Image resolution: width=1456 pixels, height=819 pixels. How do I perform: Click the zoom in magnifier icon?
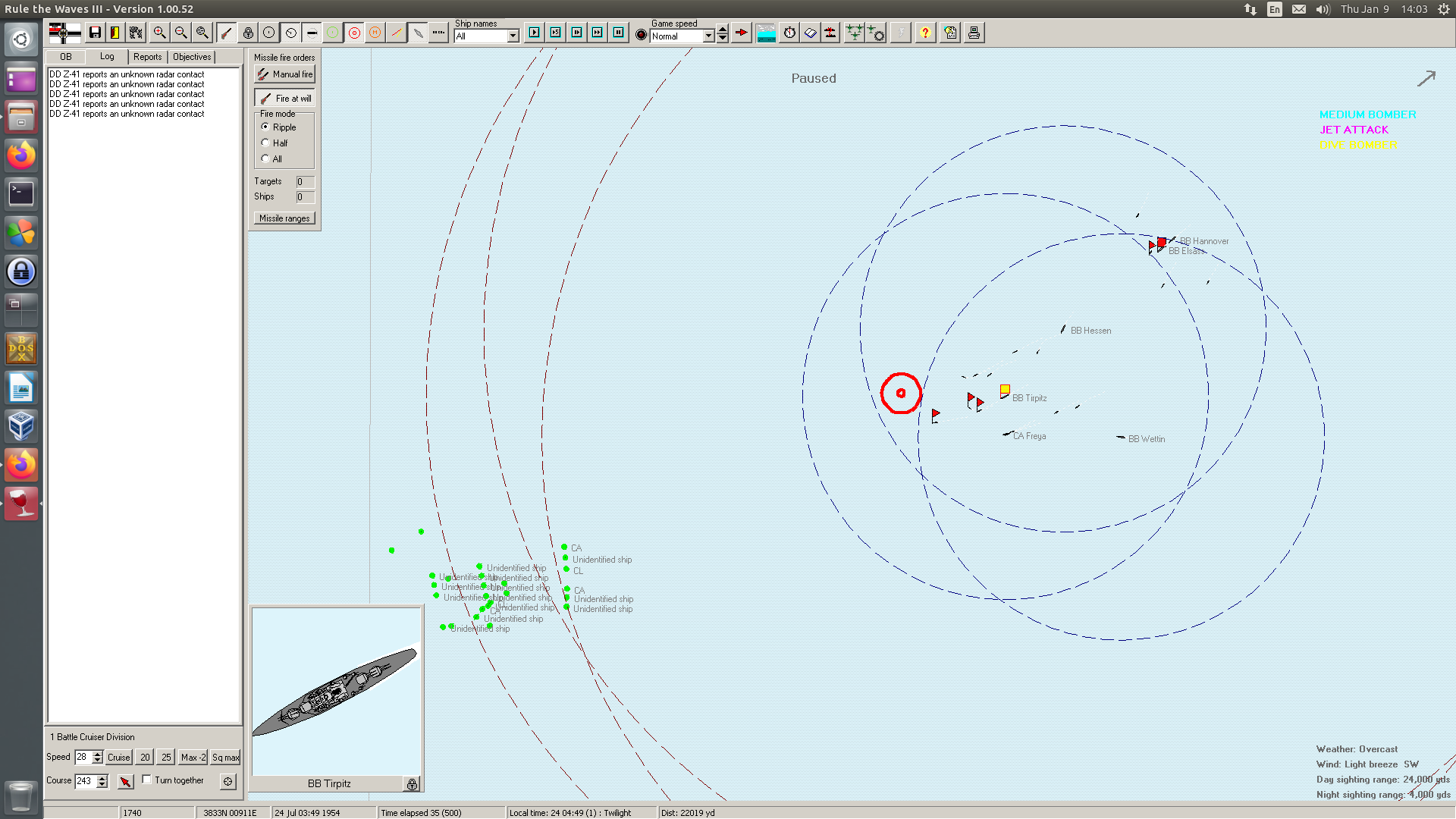[159, 33]
